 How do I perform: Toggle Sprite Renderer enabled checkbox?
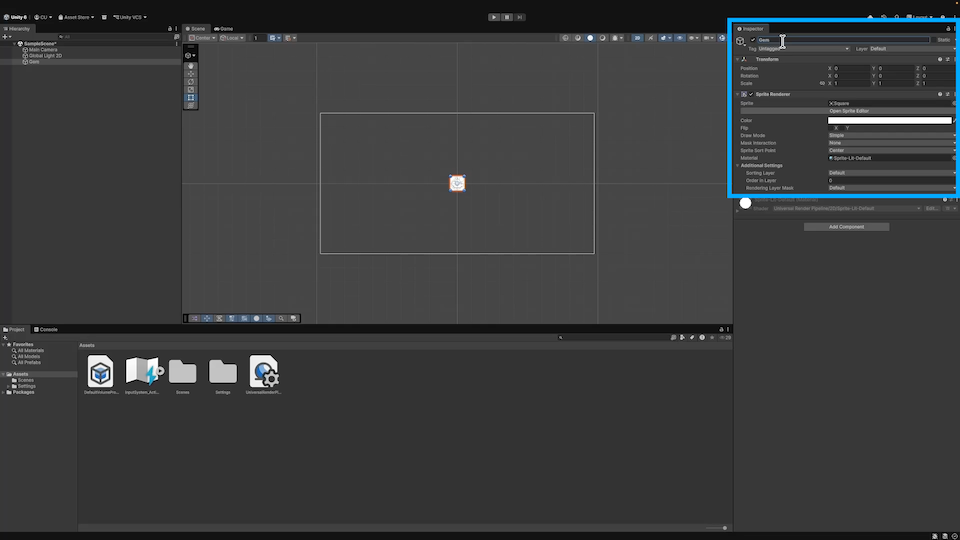click(x=751, y=94)
